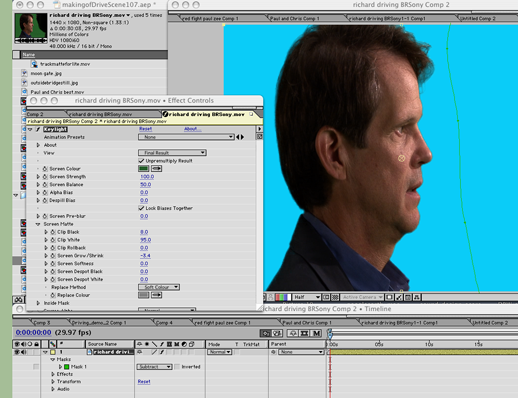Toggle the Screen Strength stopwatch
The width and height of the screenshot is (518, 398).
click(45, 177)
